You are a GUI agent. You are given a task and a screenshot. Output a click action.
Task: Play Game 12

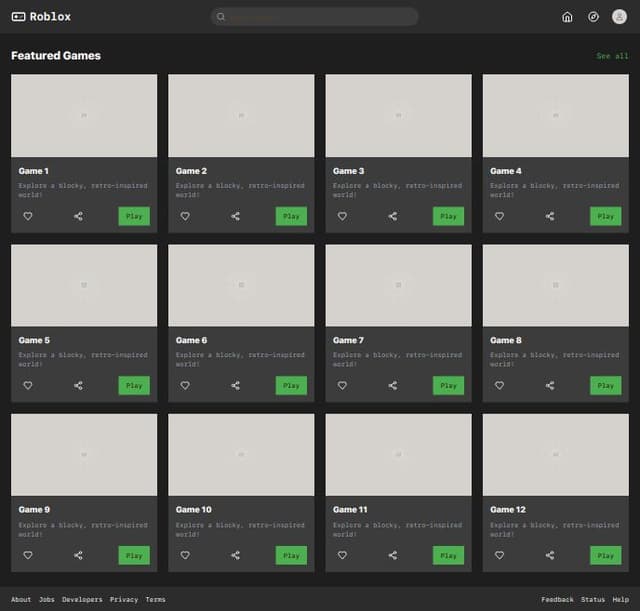click(606, 555)
